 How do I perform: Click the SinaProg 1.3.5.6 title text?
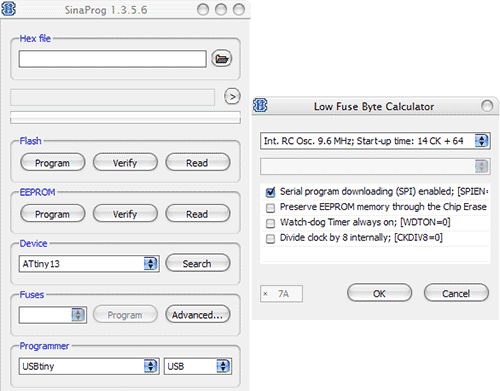click(x=106, y=10)
